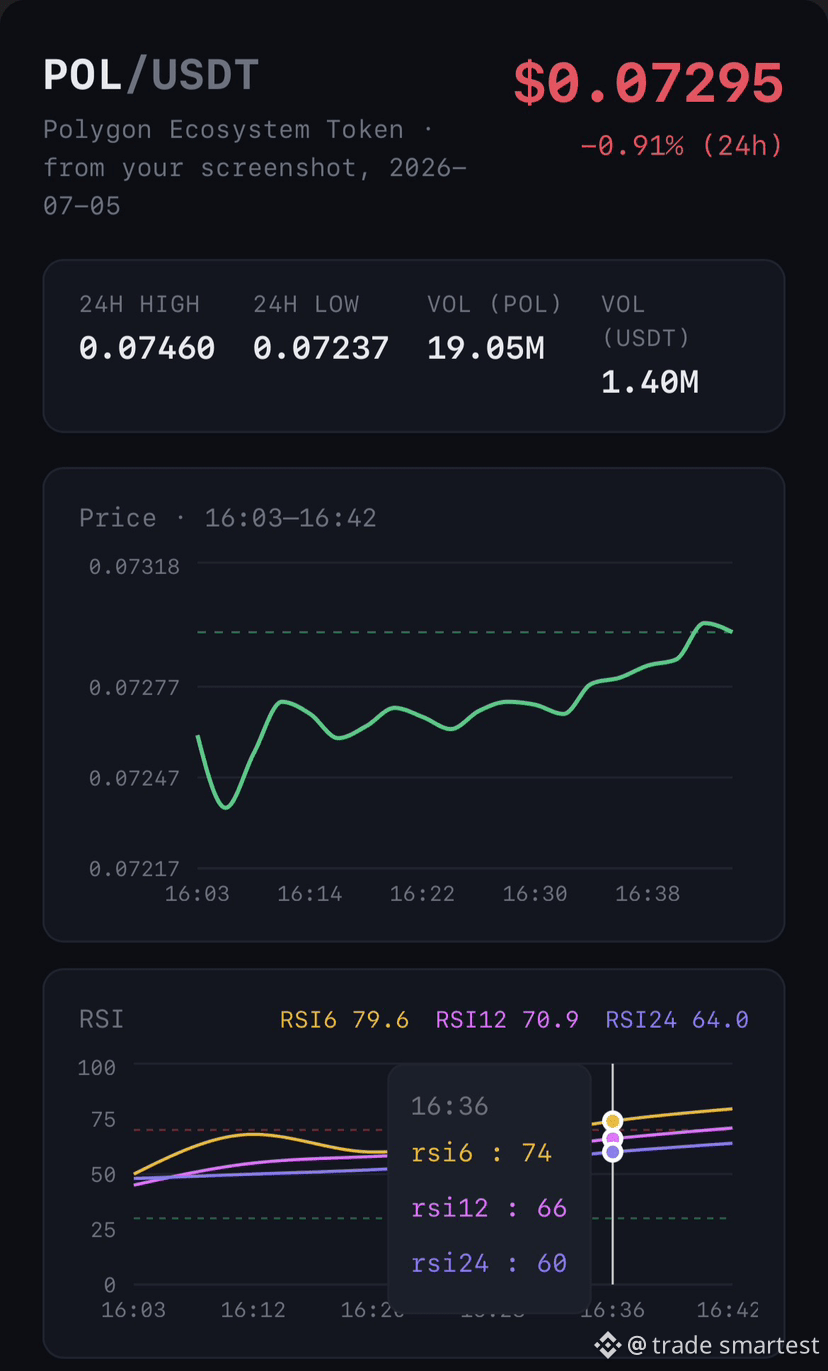Screen dimensions: 828x1371
Task: Select the RSI12 70.9 legend entry
Action: pyautogui.click(x=507, y=1020)
